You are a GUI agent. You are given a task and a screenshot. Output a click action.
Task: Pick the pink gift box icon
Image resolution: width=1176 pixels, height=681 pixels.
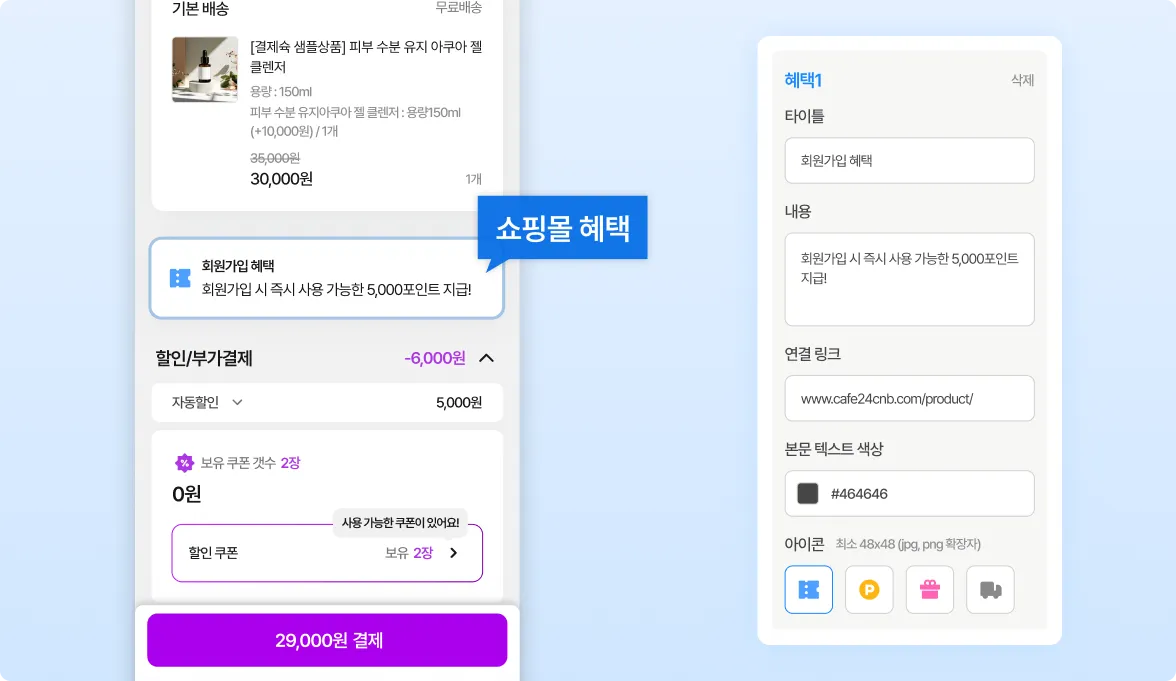click(x=930, y=590)
